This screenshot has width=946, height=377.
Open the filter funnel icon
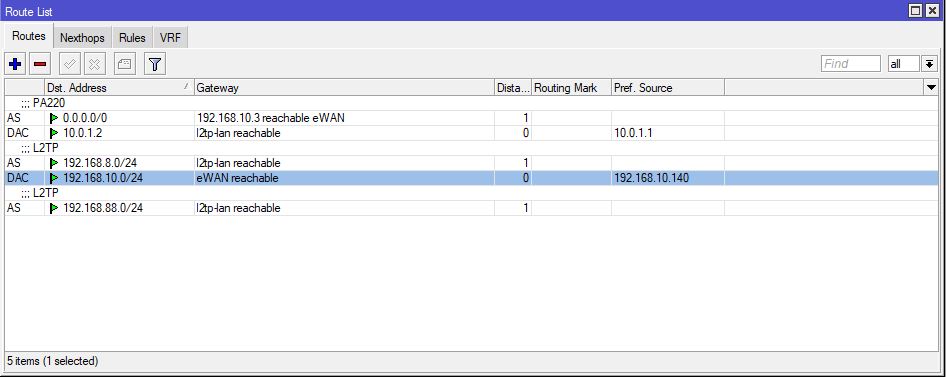(155, 64)
